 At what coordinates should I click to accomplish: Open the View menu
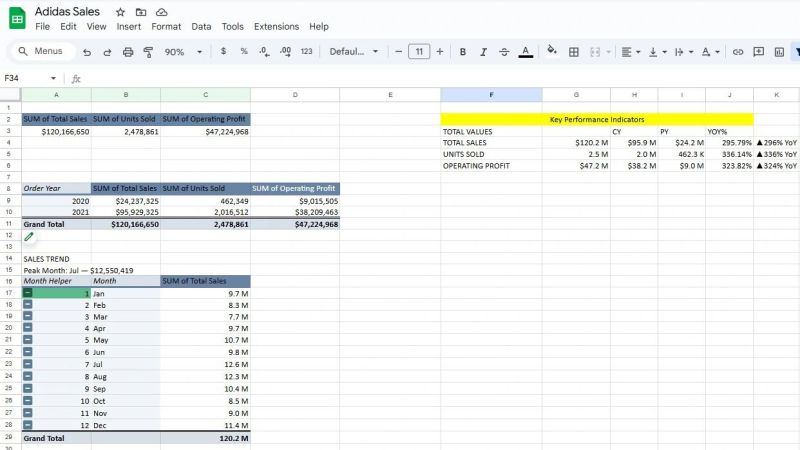click(96, 27)
